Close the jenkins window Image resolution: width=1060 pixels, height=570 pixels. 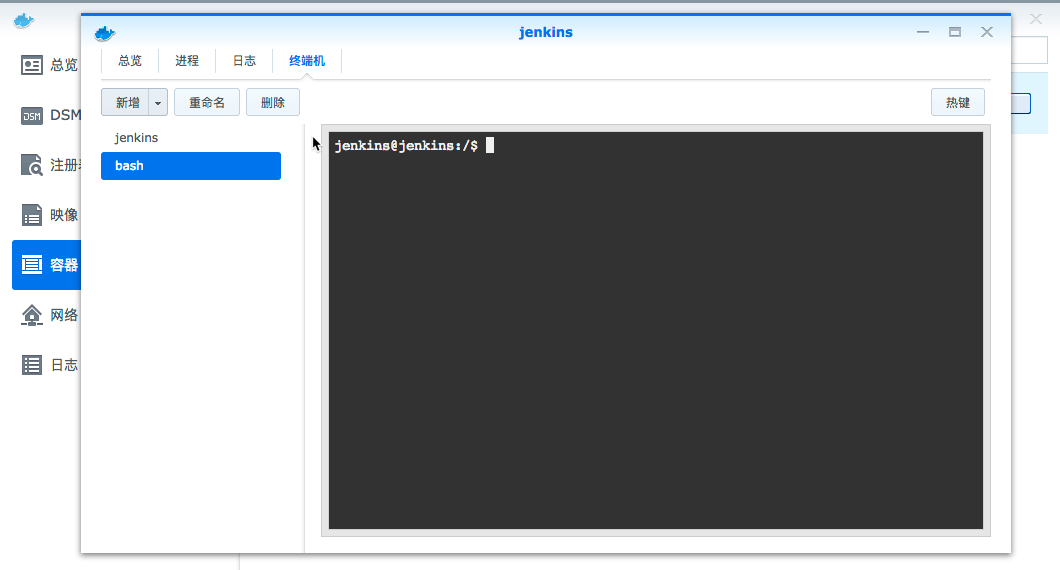pyautogui.click(x=987, y=32)
